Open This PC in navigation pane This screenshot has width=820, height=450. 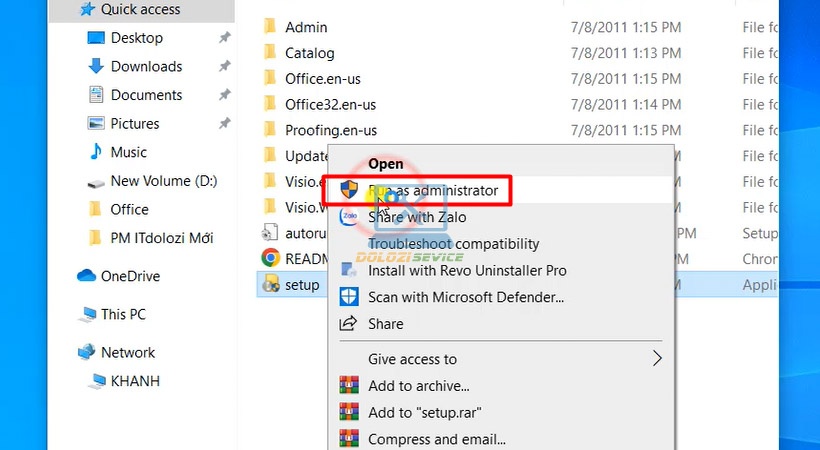[x=123, y=314]
